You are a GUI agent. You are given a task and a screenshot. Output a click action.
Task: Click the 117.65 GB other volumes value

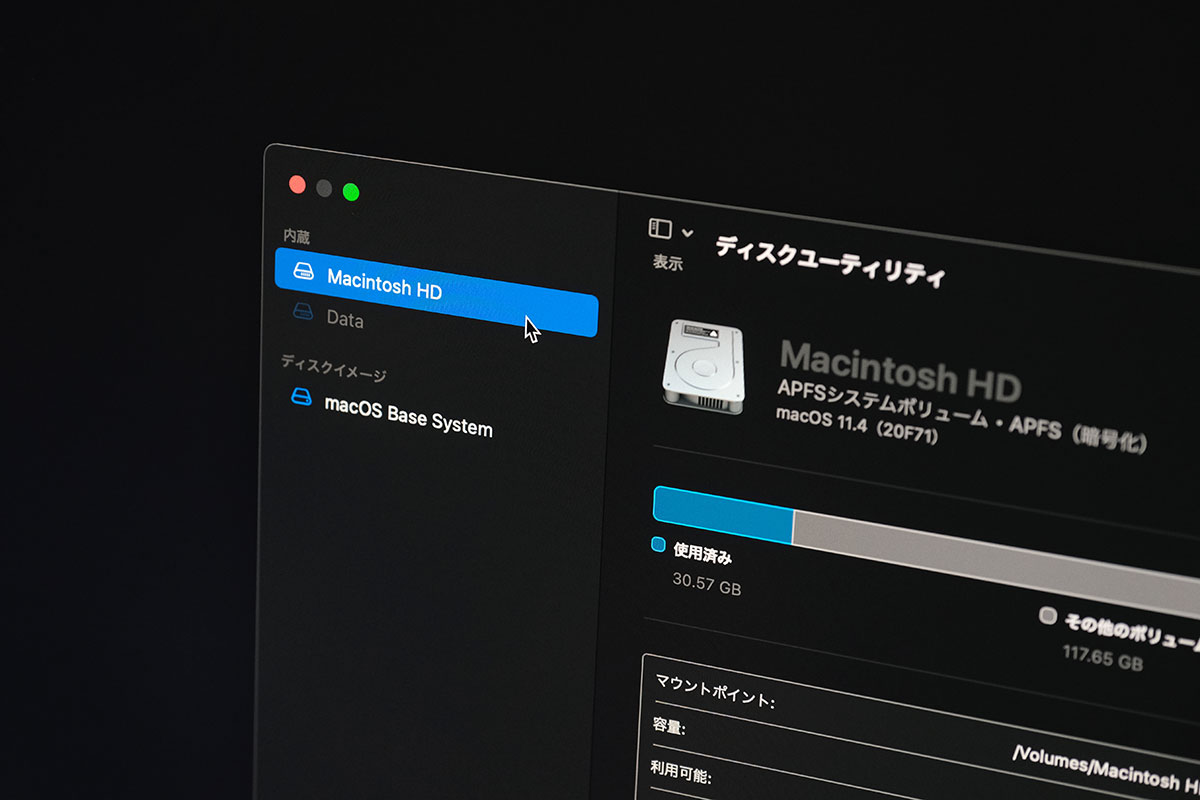tap(1102, 659)
